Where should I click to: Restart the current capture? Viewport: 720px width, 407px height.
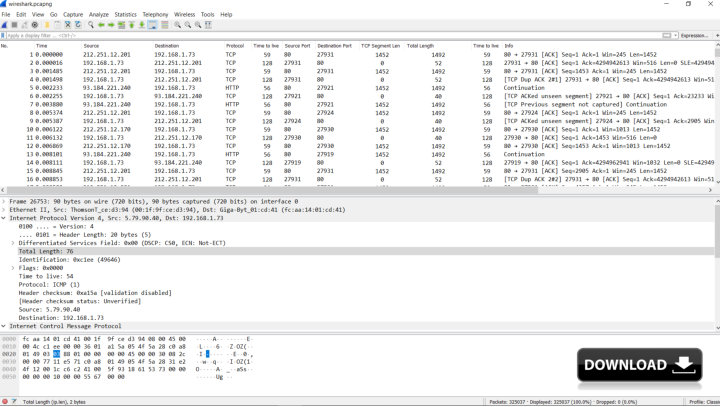click(25, 25)
